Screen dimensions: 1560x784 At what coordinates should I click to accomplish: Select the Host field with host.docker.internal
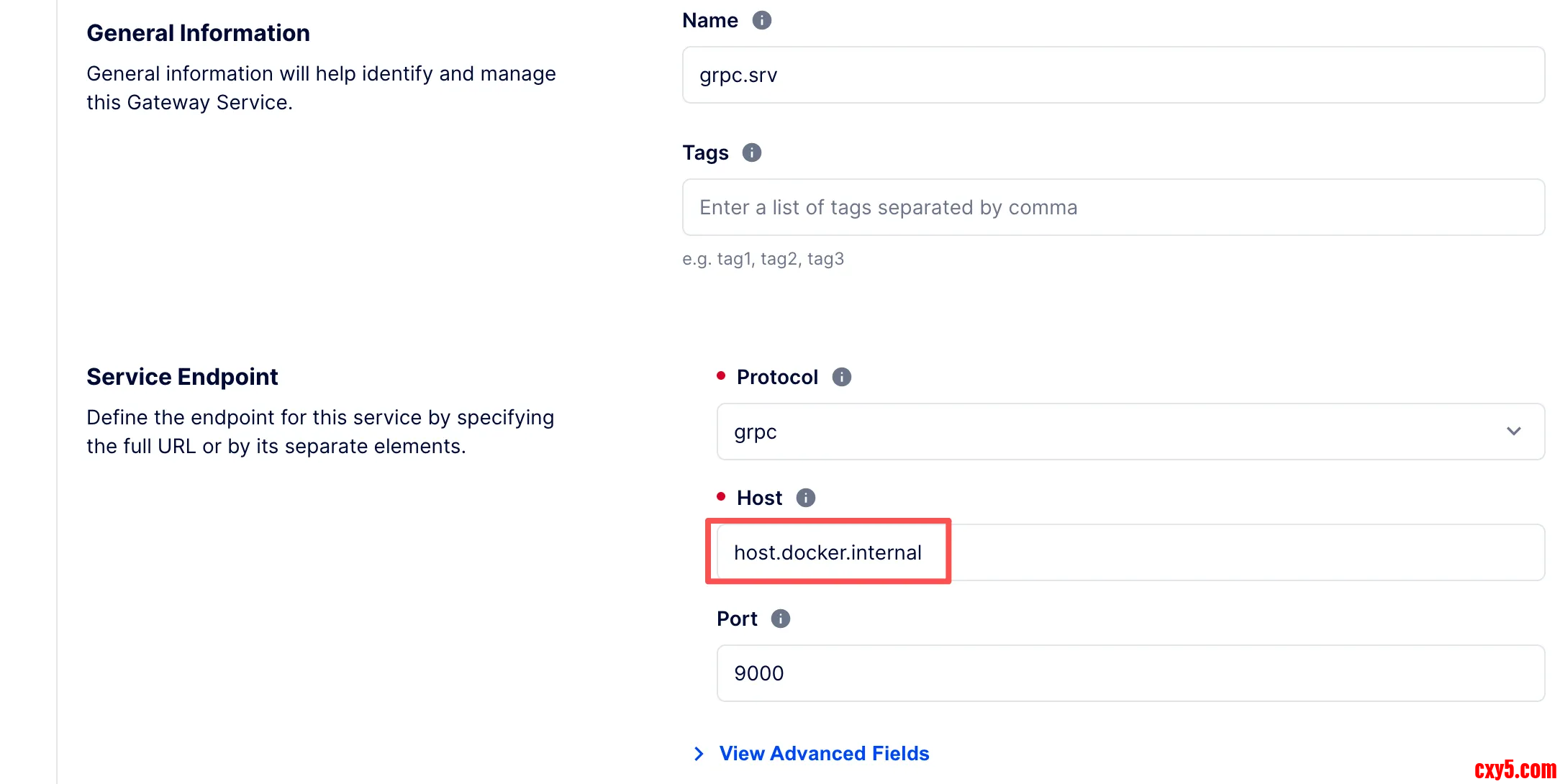1130,552
